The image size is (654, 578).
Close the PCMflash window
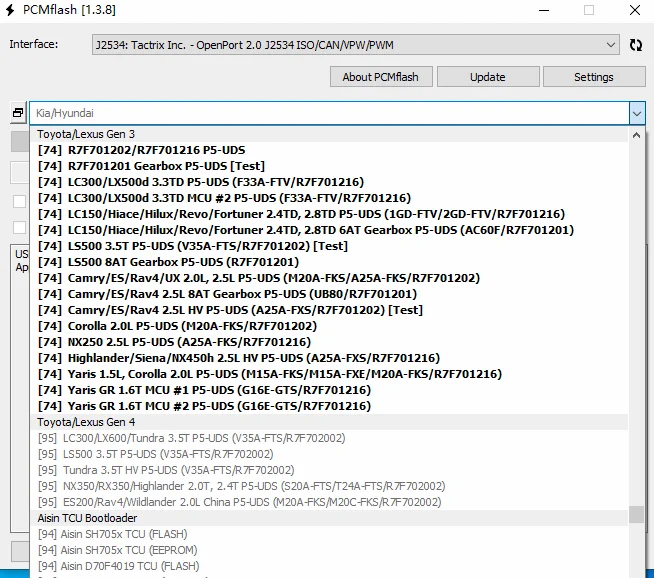click(x=635, y=10)
